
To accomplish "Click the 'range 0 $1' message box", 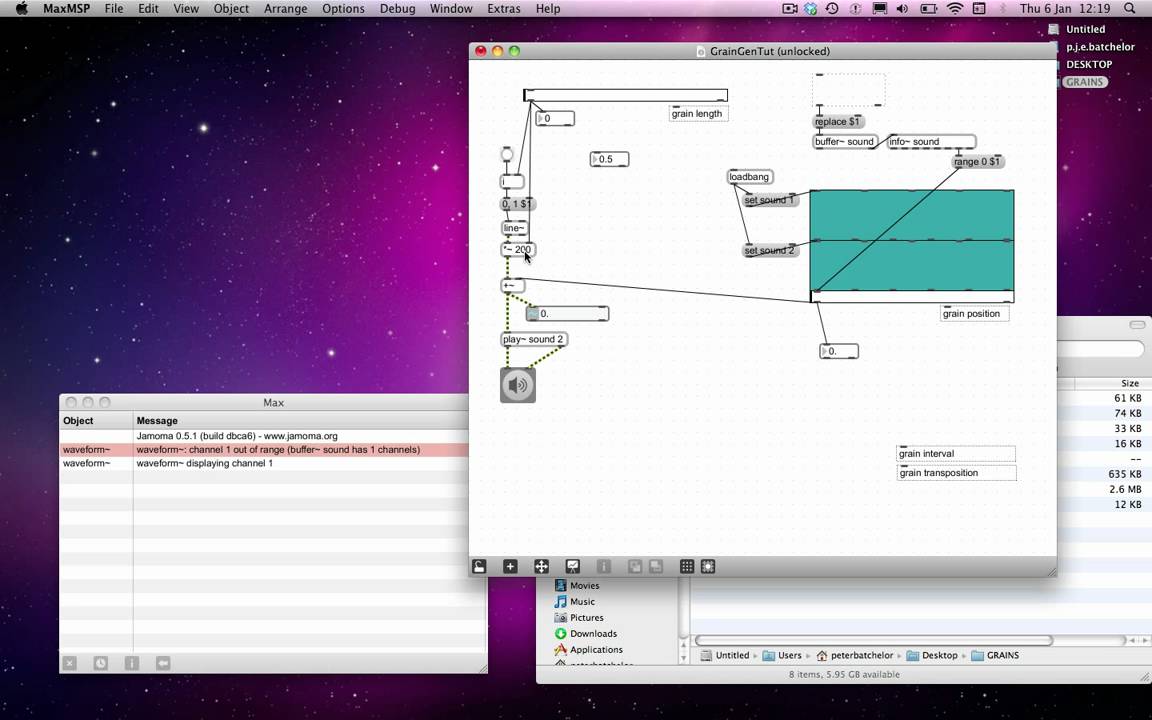I will (x=977, y=162).
